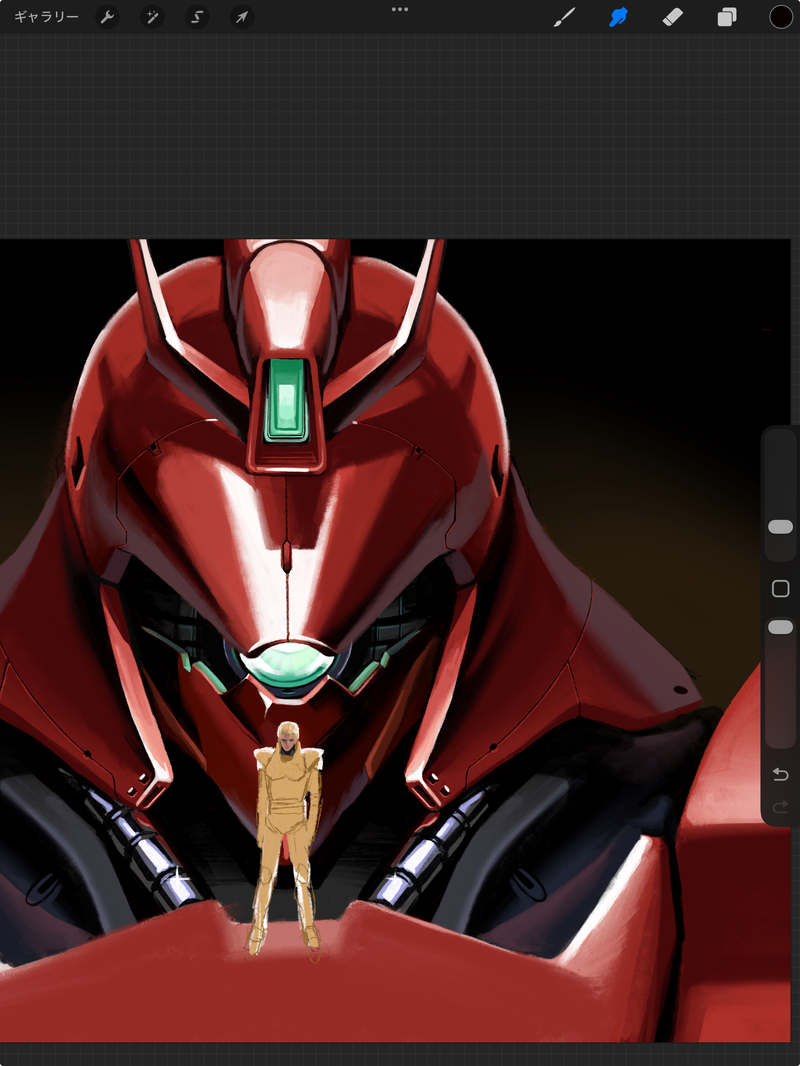800x1066 pixels.
Task: Tap the three-dot multitasking menu
Action: point(400,10)
